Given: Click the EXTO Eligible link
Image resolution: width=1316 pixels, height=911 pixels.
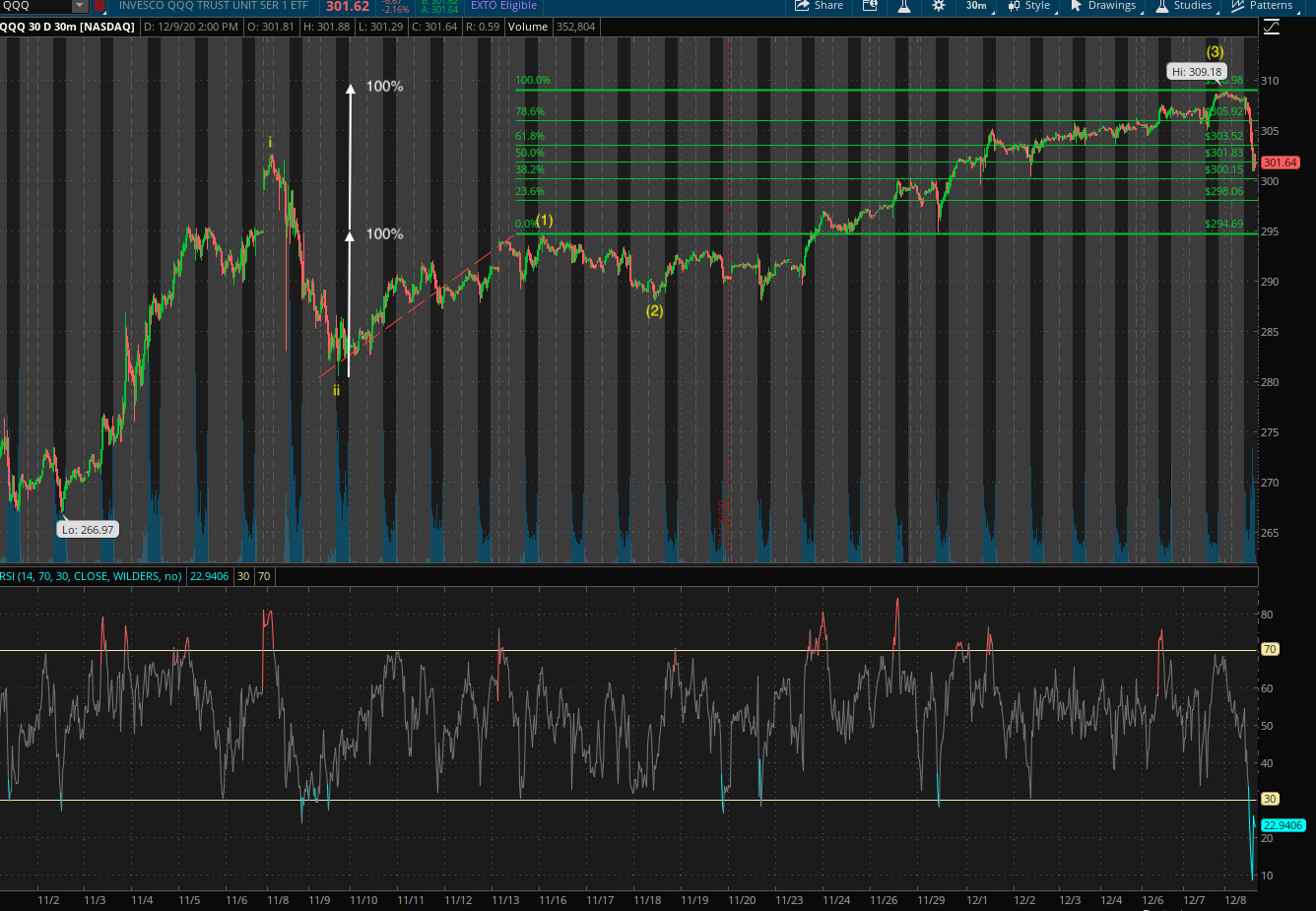Looking at the screenshot, I should (503, 6).
